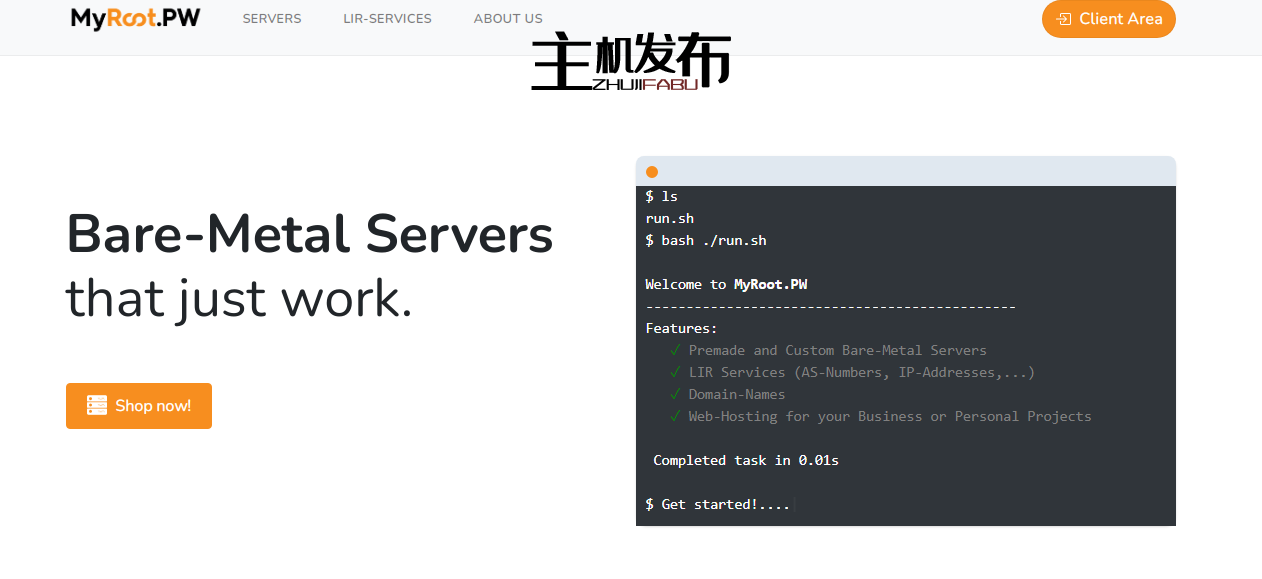Click the checkmark beside LIR Services
Image resolution: width=1262 pixels, height=579 pixels.
click(x=676, y=372)
